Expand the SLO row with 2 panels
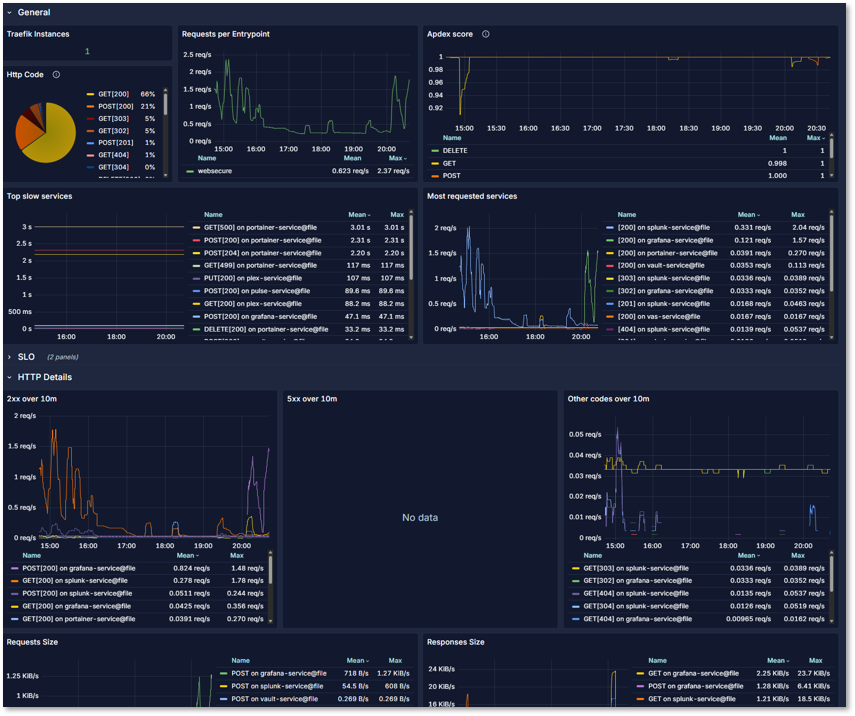The image size is (855, 716). tap(27, 356)
